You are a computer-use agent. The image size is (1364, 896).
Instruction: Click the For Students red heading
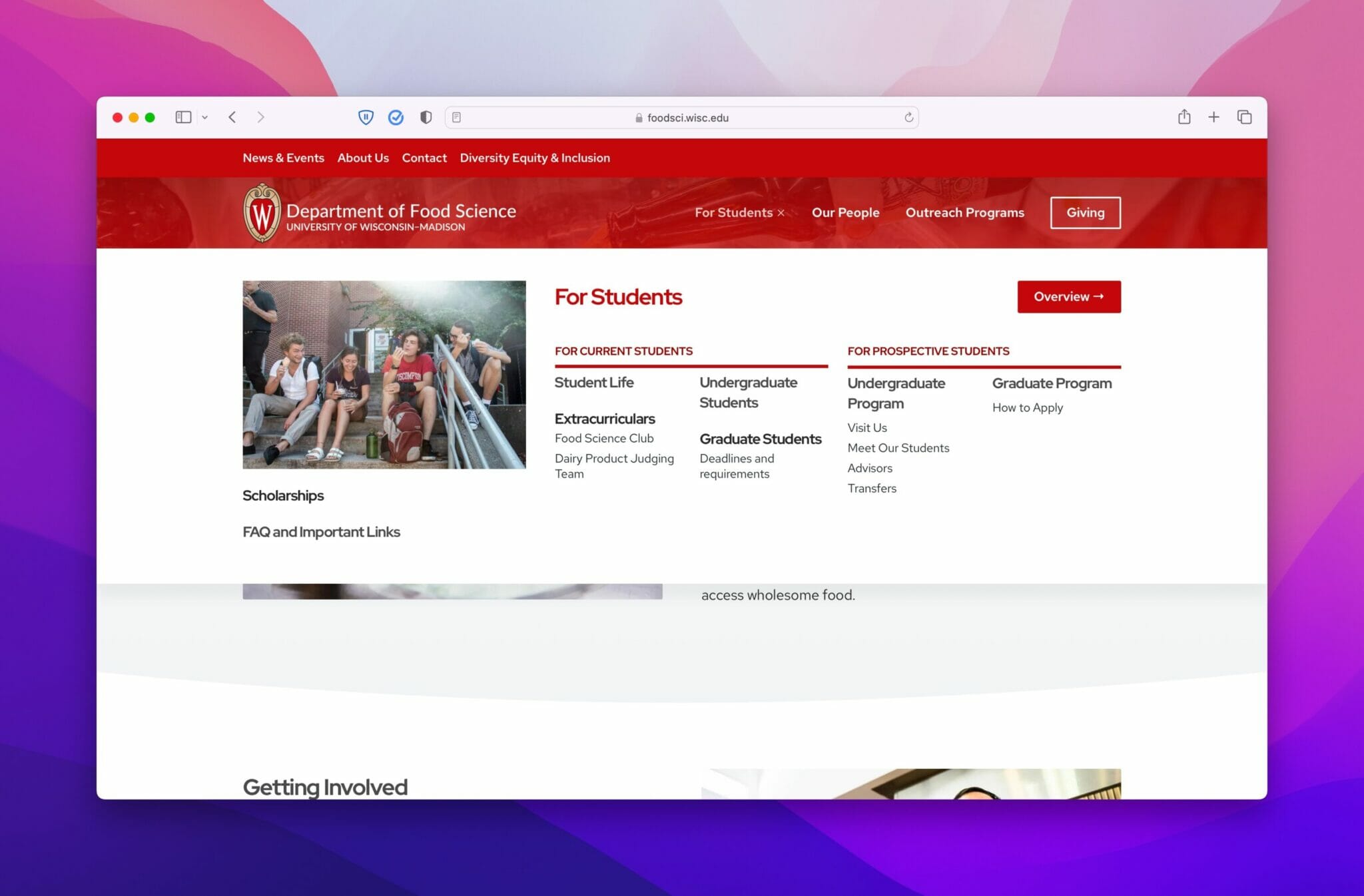[x=618, y=297]
